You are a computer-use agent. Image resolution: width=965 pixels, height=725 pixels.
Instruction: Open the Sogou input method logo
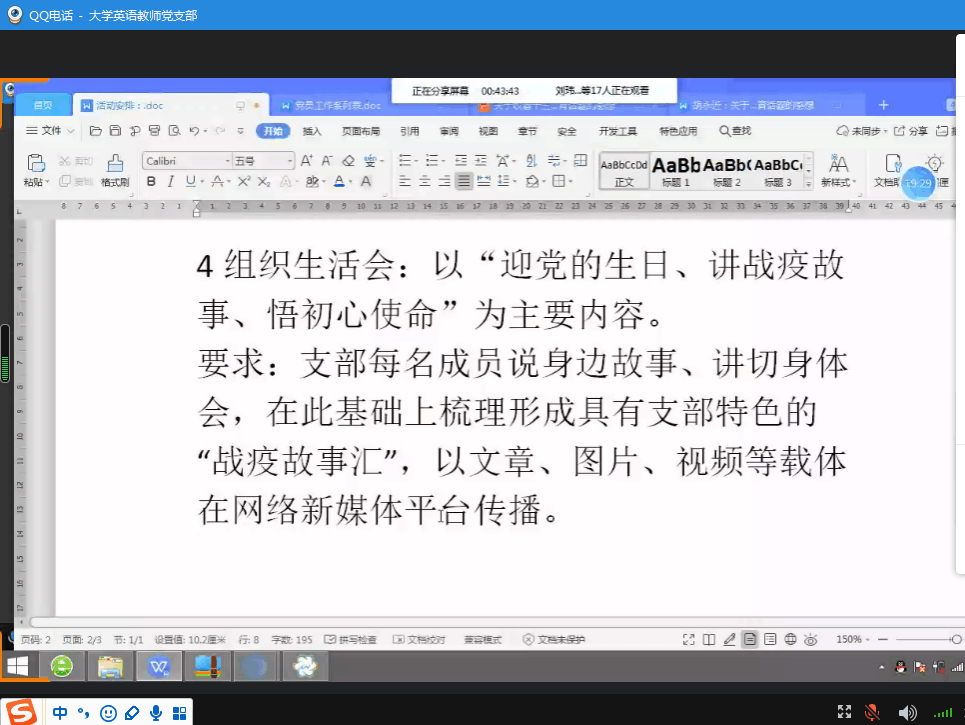[22, 713]
